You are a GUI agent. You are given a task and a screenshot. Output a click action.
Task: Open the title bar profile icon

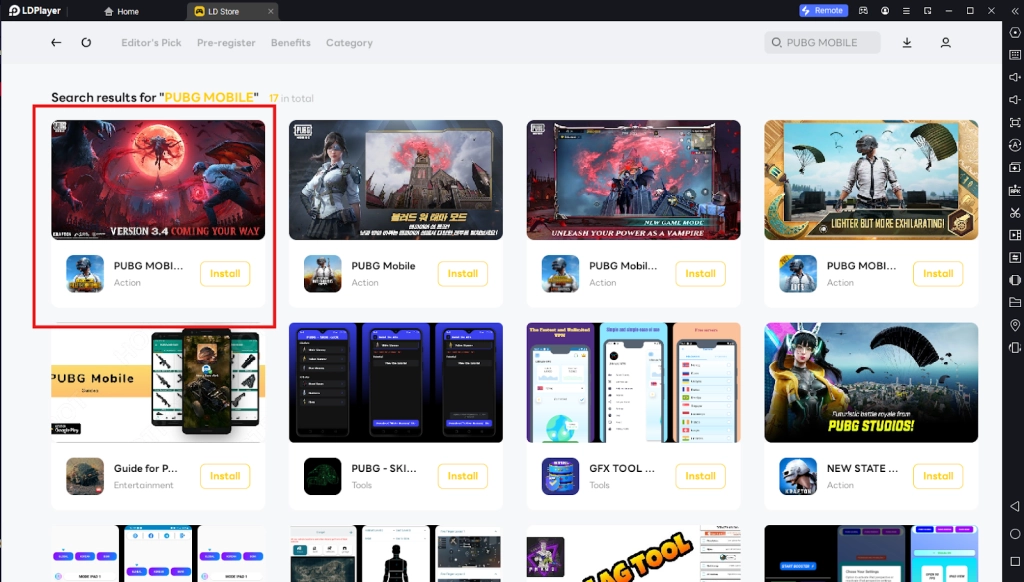(x=885, y=10)
